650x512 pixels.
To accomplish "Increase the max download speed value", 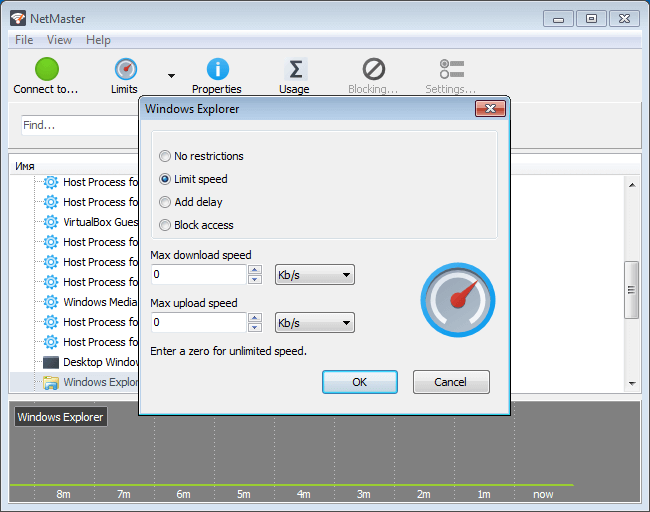I will (255, 269).
